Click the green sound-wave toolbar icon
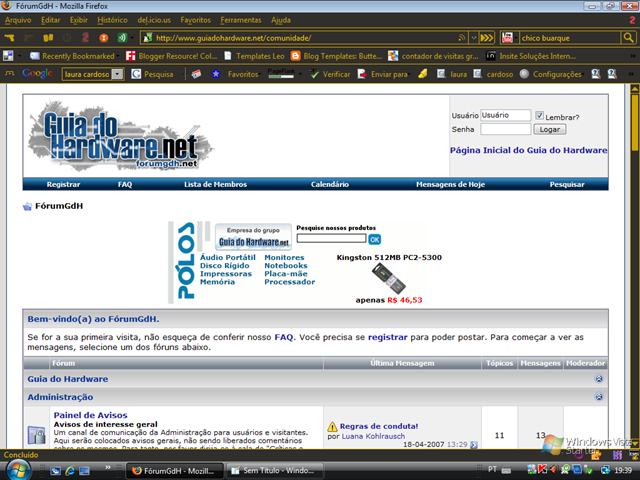This screenshot has width=640, height=480. coord(122,38)
